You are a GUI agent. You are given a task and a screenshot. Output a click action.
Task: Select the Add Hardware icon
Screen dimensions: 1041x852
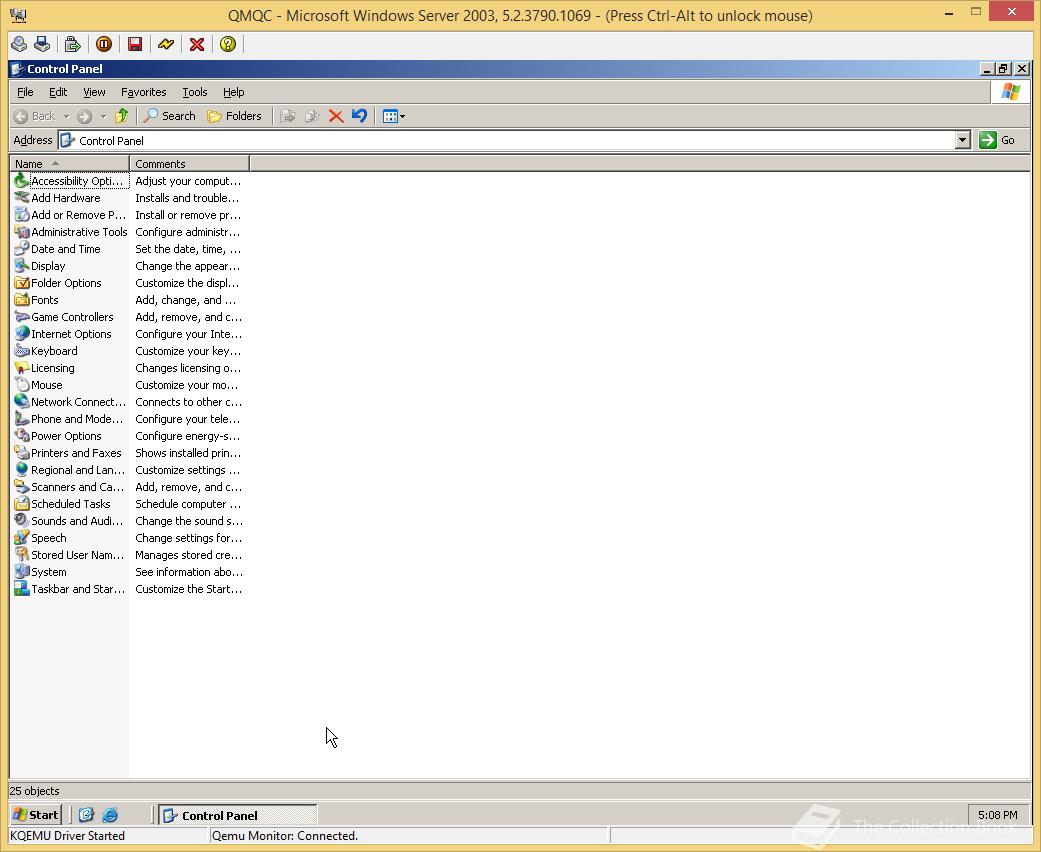tap(22, 198)
